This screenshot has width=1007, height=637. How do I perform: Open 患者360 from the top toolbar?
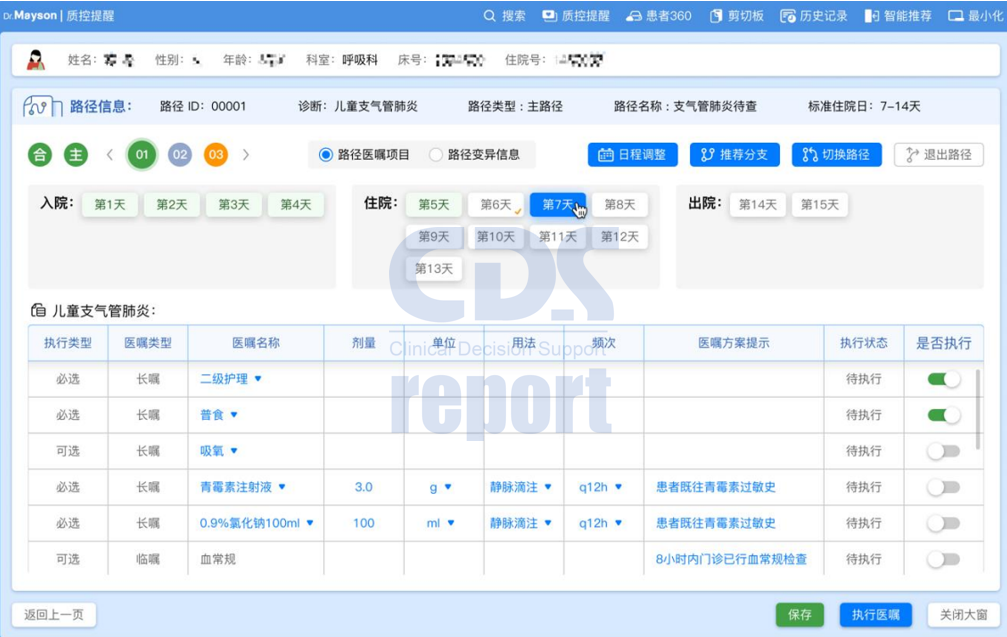660,15
